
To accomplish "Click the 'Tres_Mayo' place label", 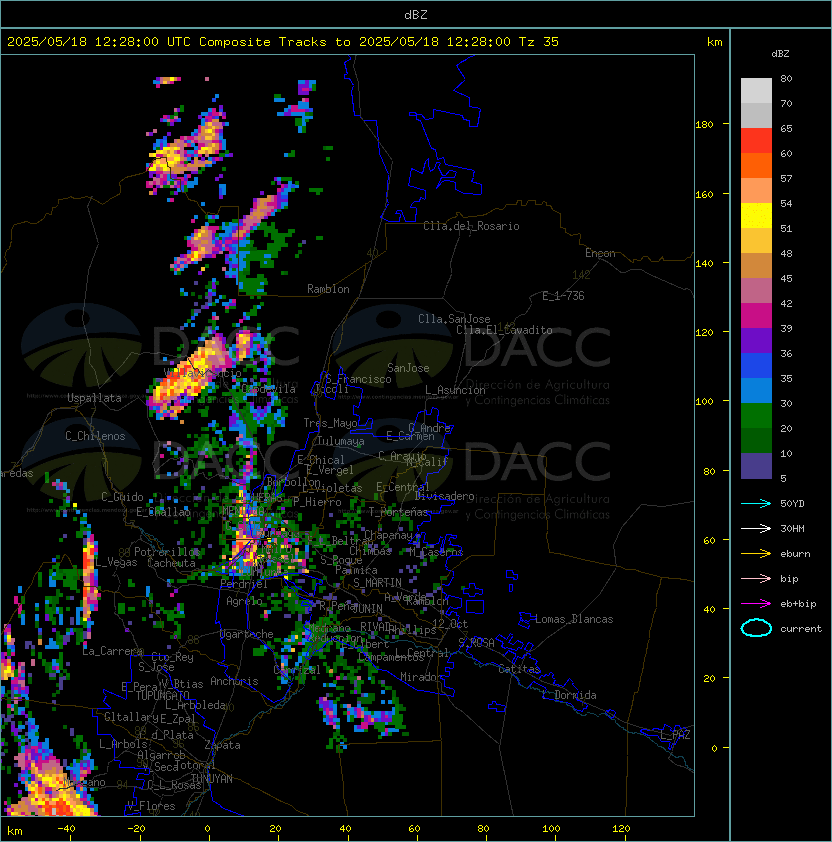I will (x=330, y=423).
